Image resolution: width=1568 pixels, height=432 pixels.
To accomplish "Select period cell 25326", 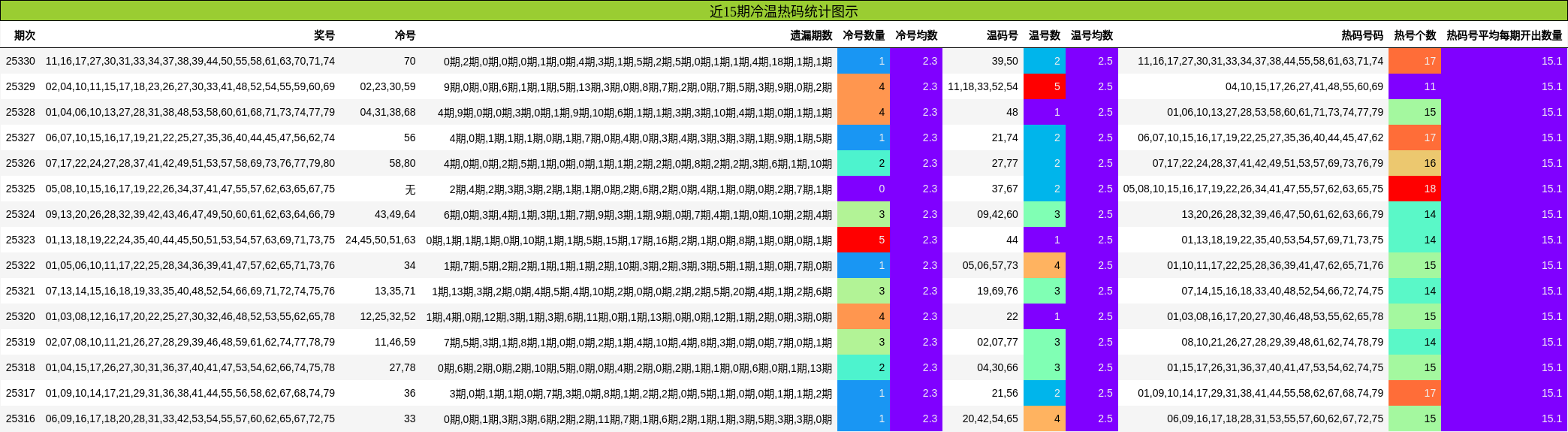I will pos(20,163).
